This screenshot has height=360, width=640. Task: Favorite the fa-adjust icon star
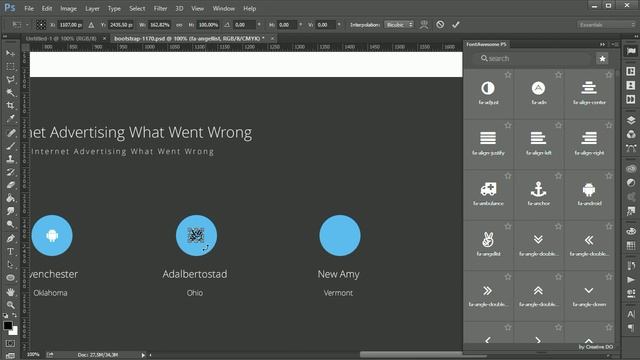coord(508,75)
